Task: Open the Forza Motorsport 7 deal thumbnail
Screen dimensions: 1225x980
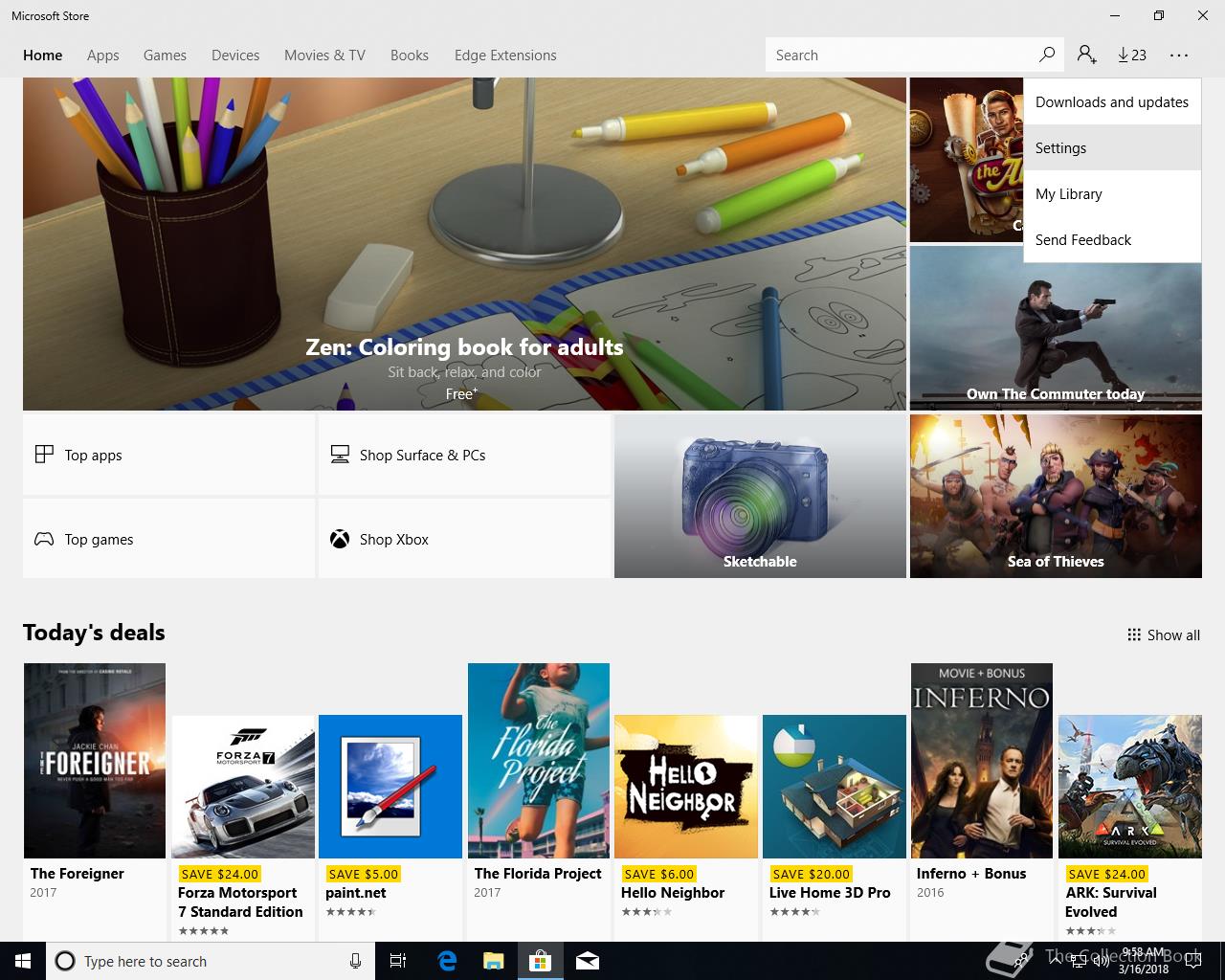Action: [243, 787]
